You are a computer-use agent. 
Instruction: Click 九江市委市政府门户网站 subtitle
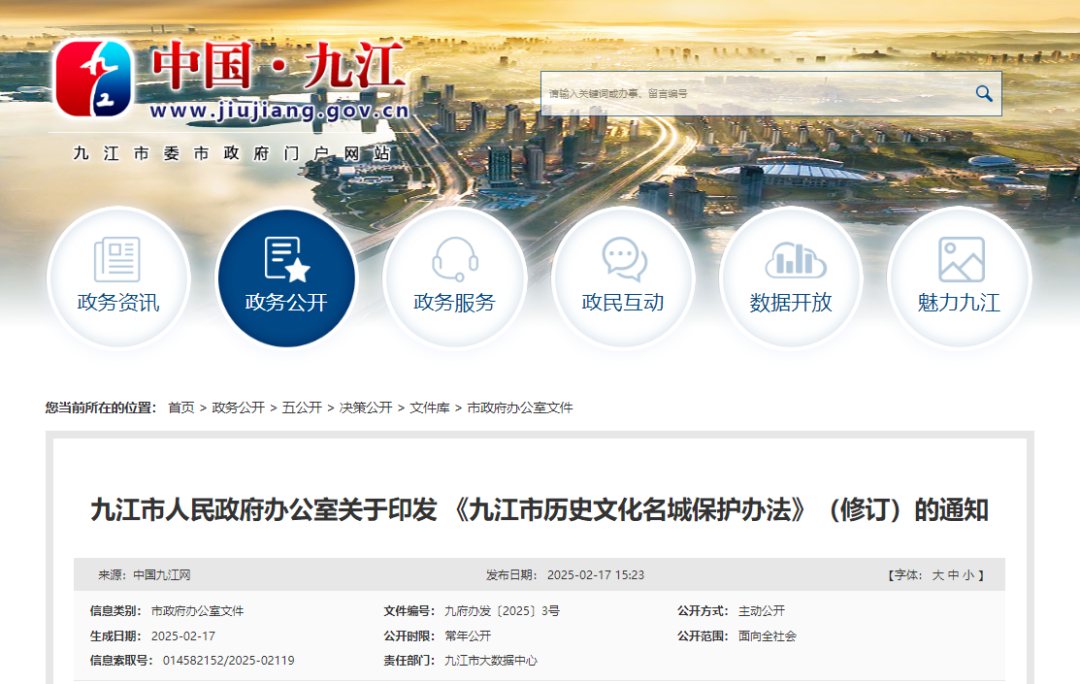[232, 153]
